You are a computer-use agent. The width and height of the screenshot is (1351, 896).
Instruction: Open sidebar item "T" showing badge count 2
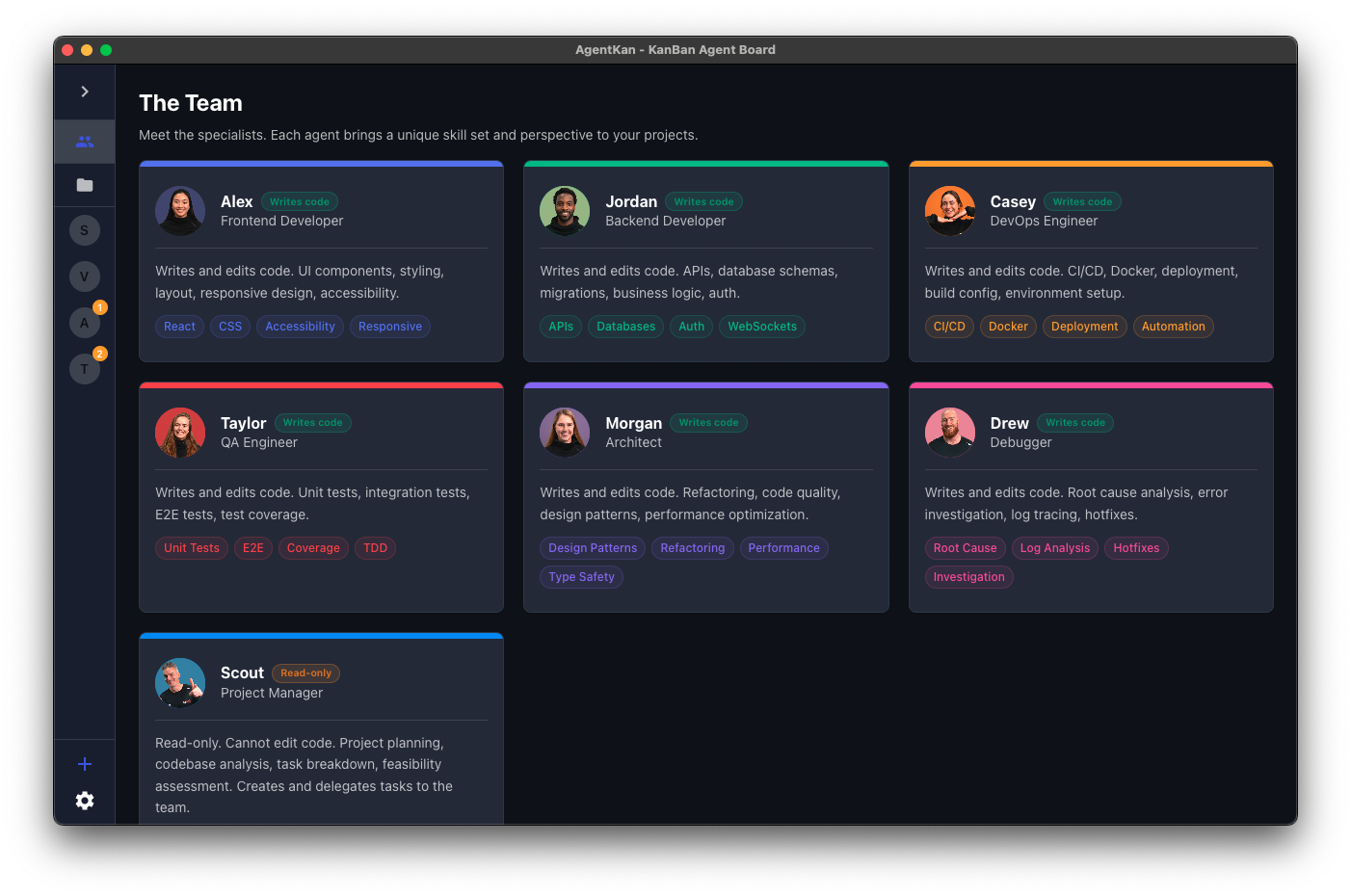pyautogui.click(x=84, y=368)
